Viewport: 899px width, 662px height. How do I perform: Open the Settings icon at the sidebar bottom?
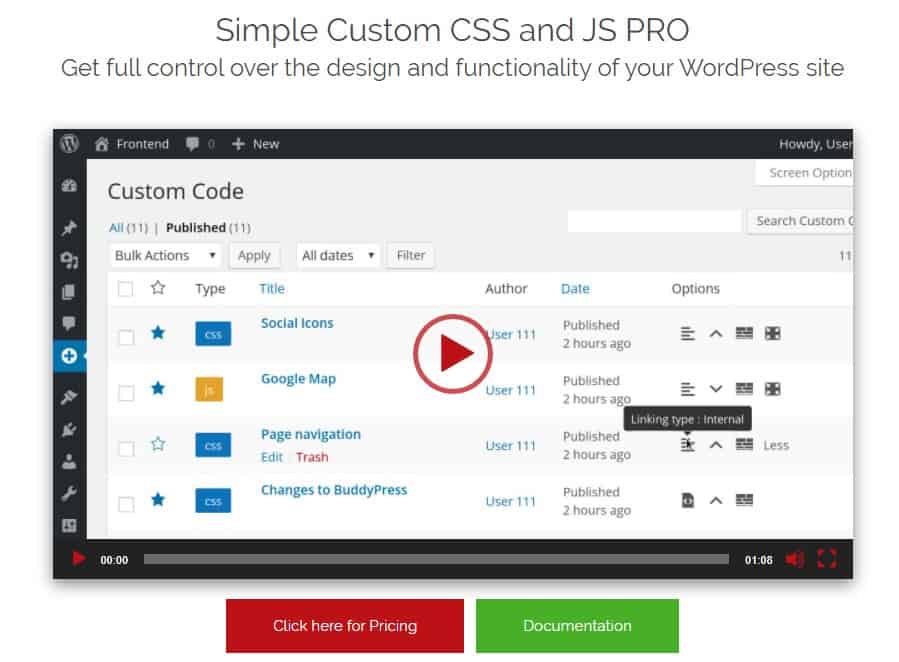(x=69, y=525)
